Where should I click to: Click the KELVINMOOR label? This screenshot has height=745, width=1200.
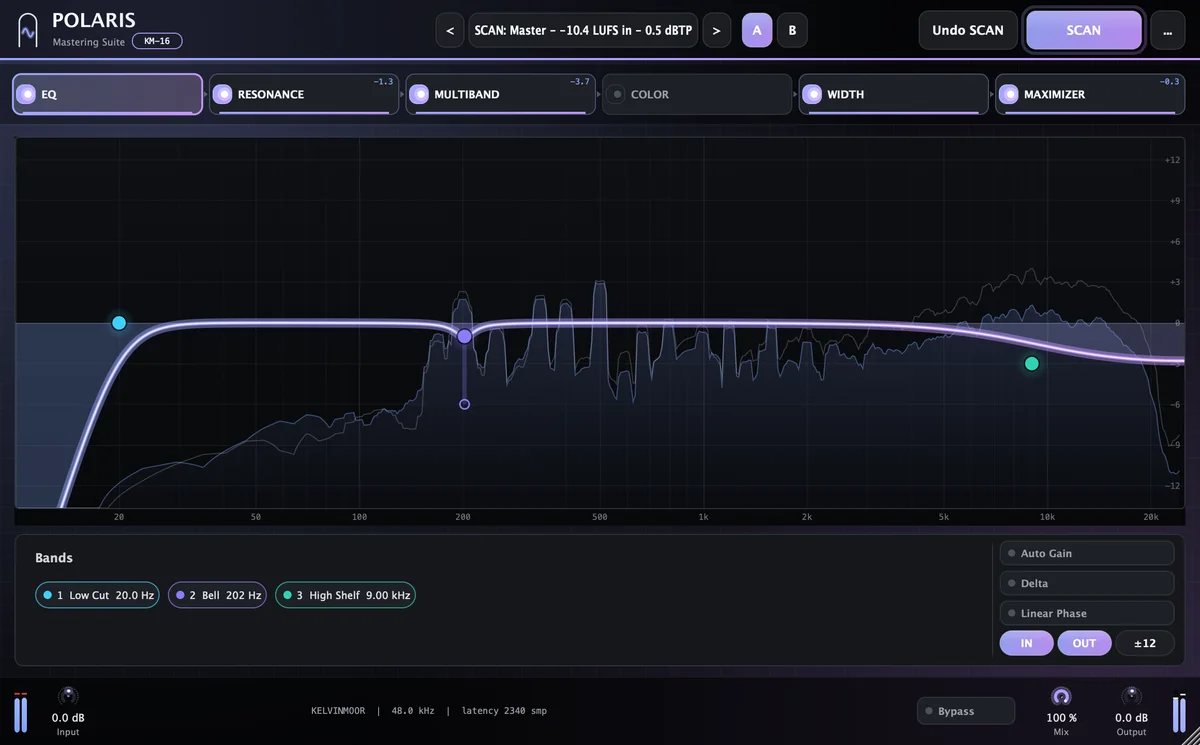339,711
